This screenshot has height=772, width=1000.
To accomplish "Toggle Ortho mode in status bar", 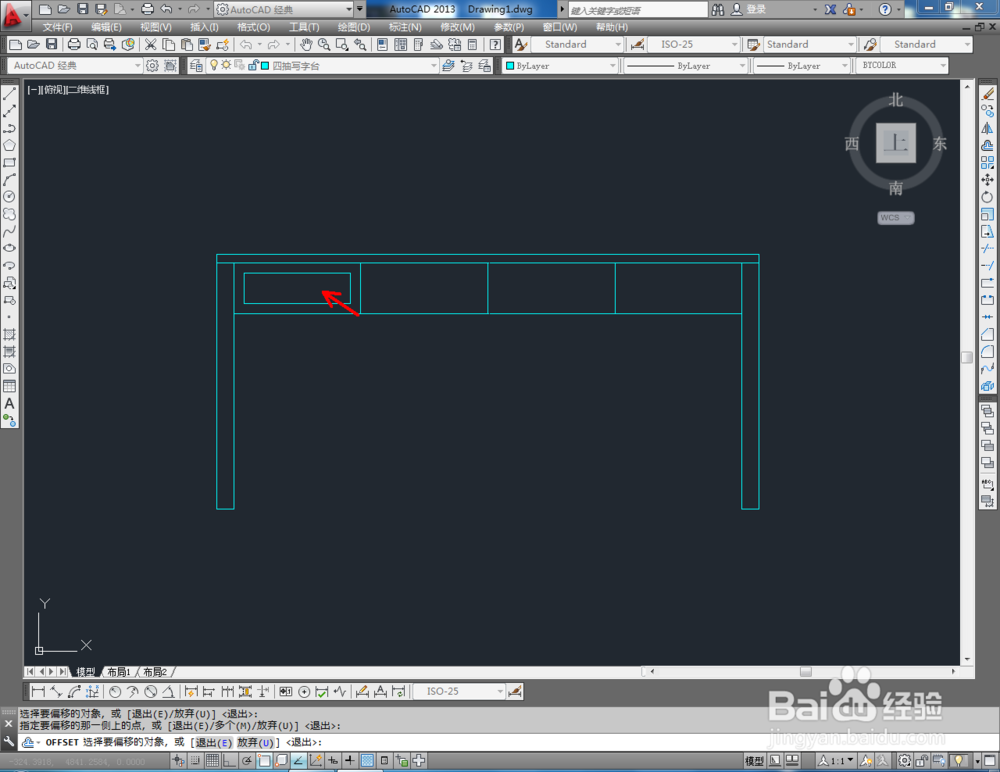I will (230, 760).
